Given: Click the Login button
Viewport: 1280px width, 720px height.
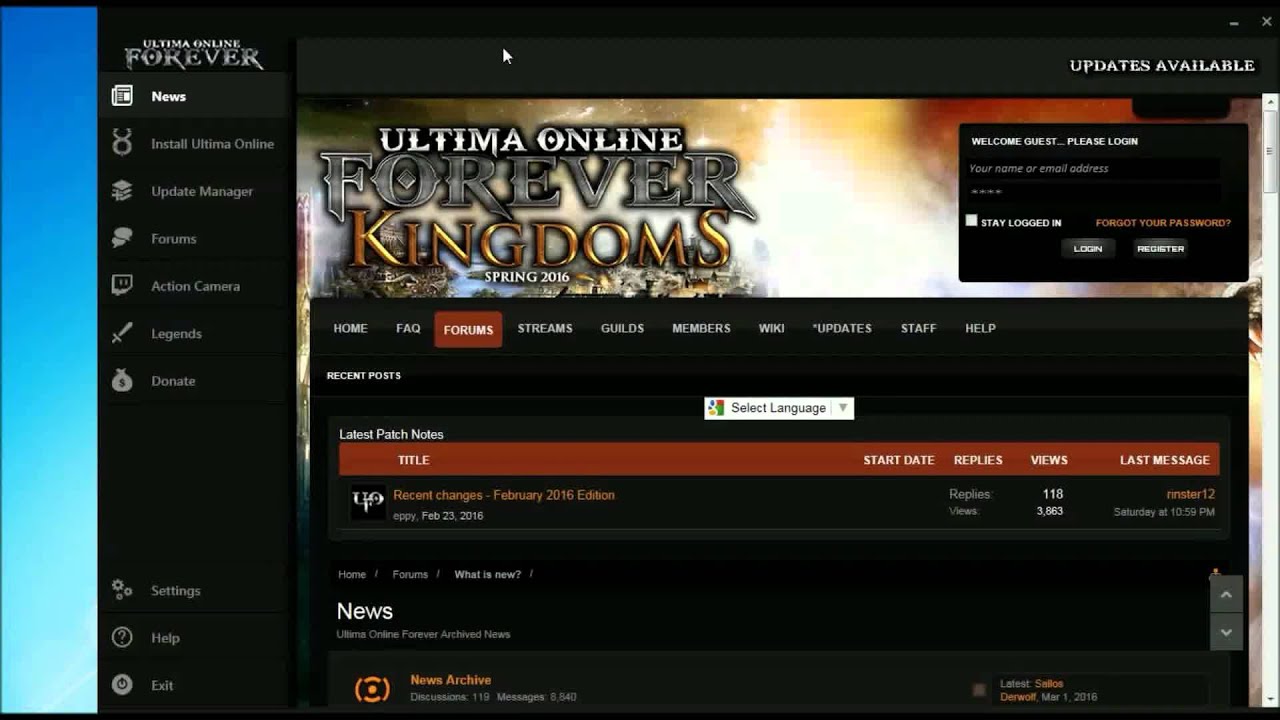Looking at the screenshot, I should pos(1088,249).
